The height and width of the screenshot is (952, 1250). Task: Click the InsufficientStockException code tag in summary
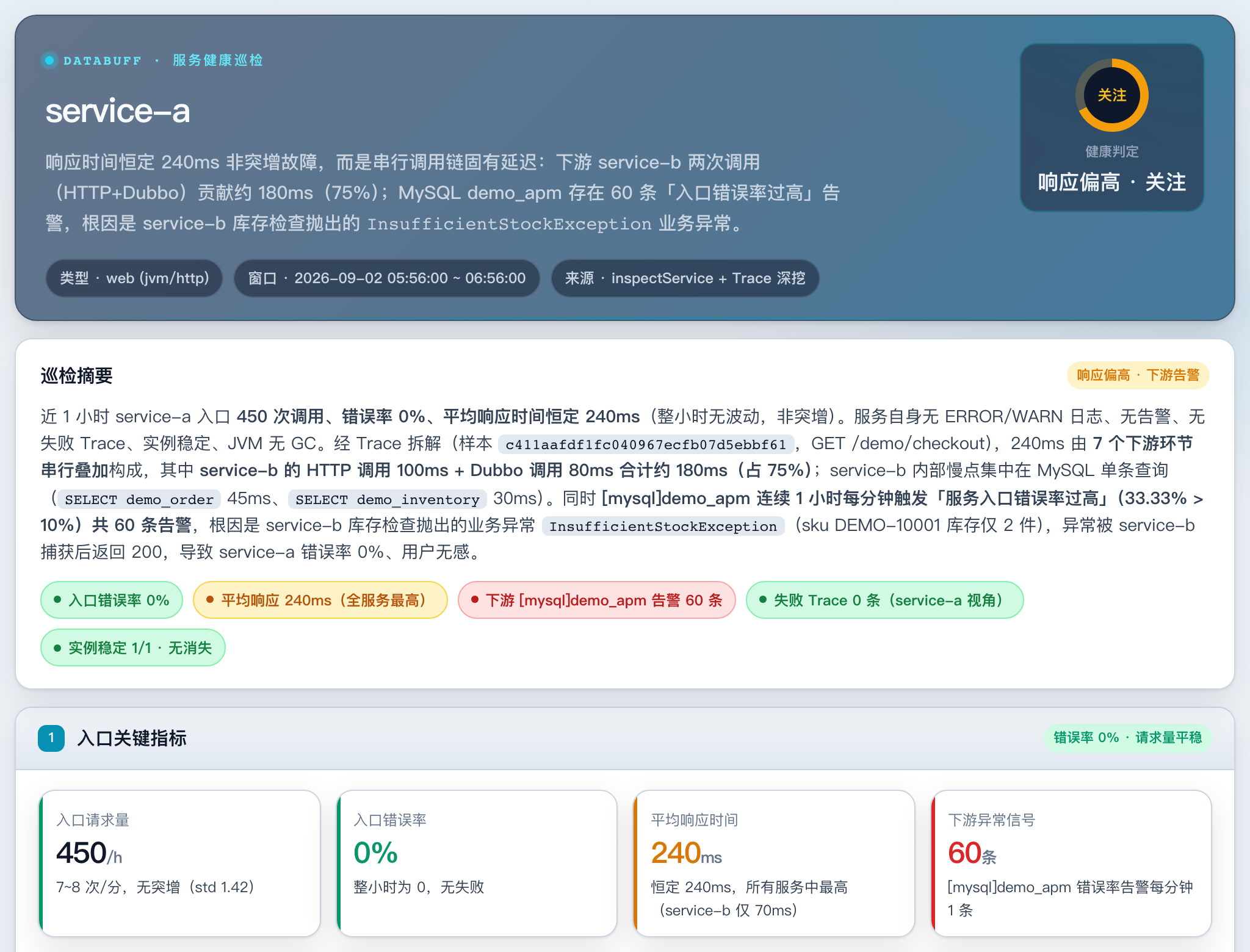[x=663, y=526]
